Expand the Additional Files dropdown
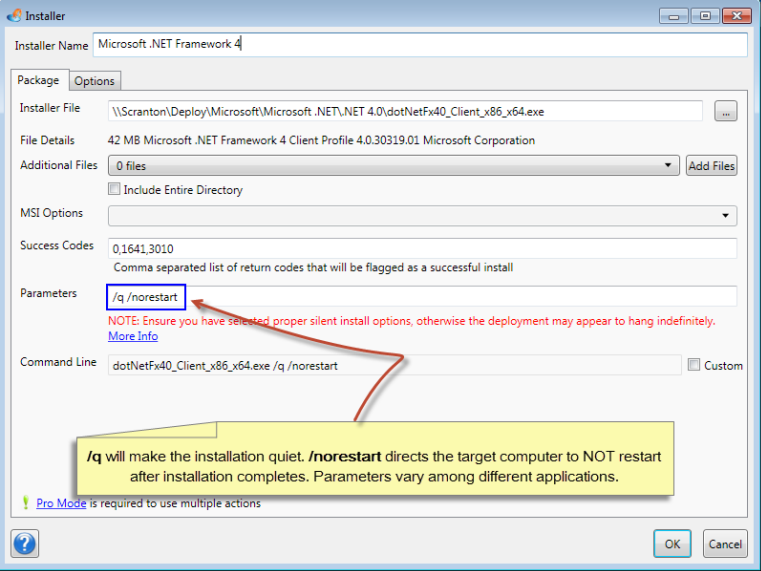This screenshot has width=761, height=571. pyautogui.click(x=394, y=165)
